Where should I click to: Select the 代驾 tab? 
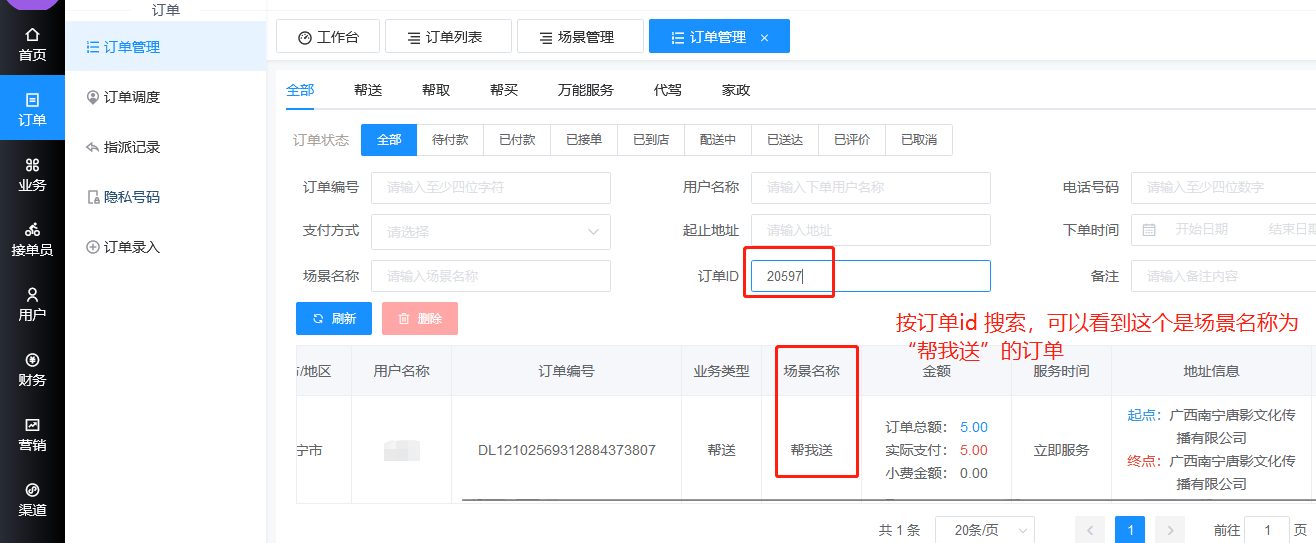click(x=668, y=90)
